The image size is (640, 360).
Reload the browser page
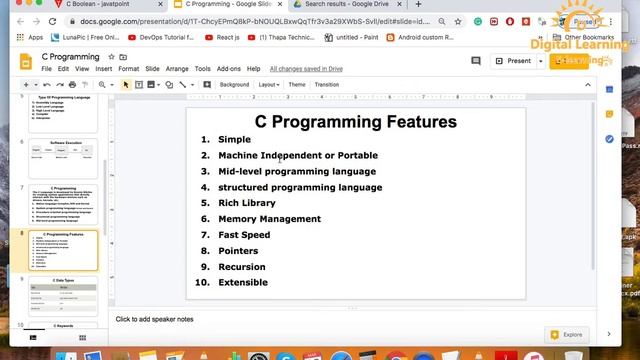[x=52, y=21]
